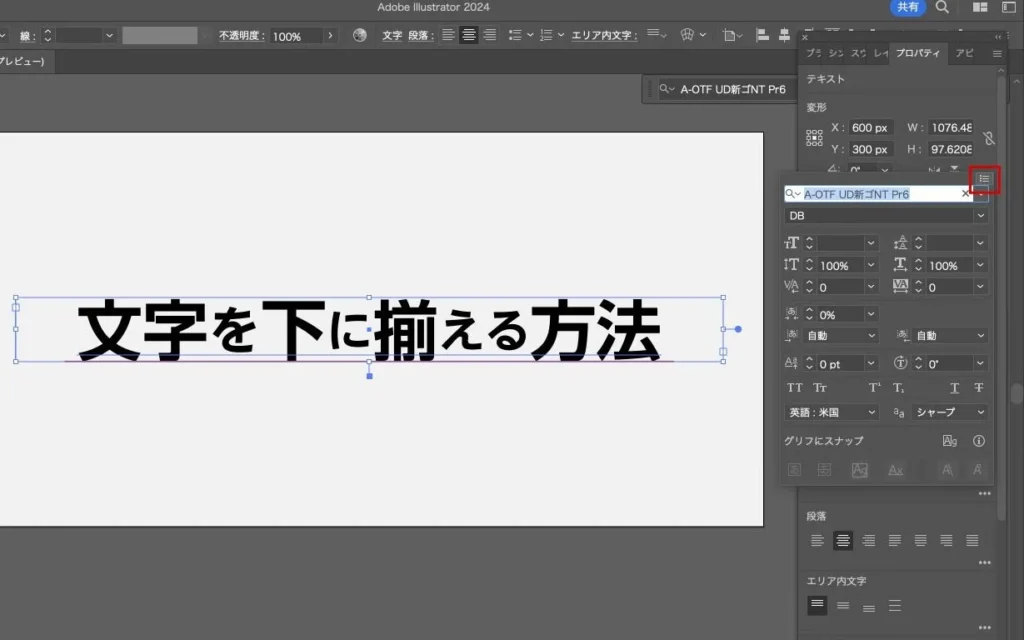The width and height of the screenshot is (1024, 640).
Task: Expand the 英語：米国 language dropdown
Action: click(832, 412)
